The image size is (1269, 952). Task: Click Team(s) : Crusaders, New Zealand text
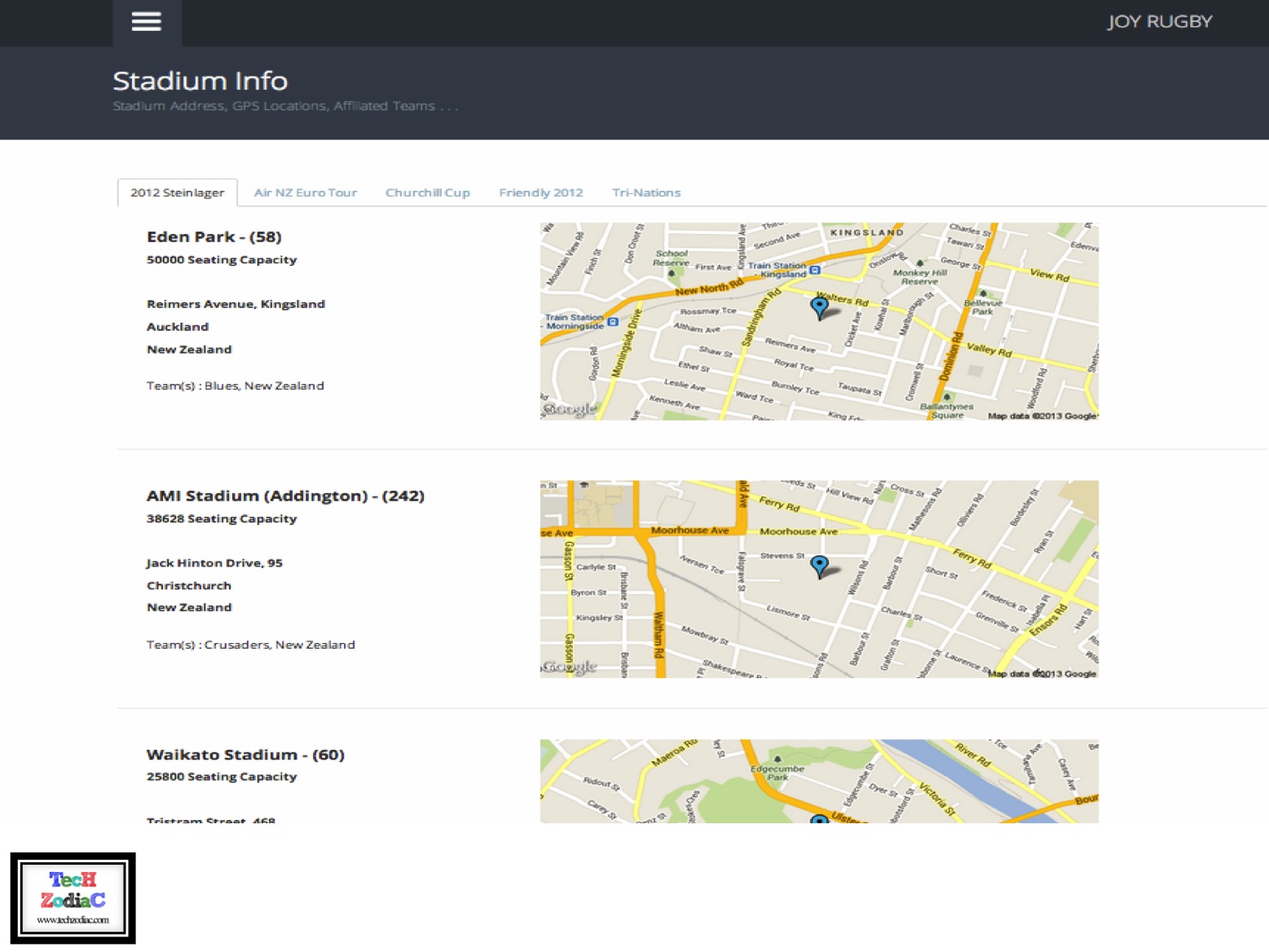click(251, 645)
